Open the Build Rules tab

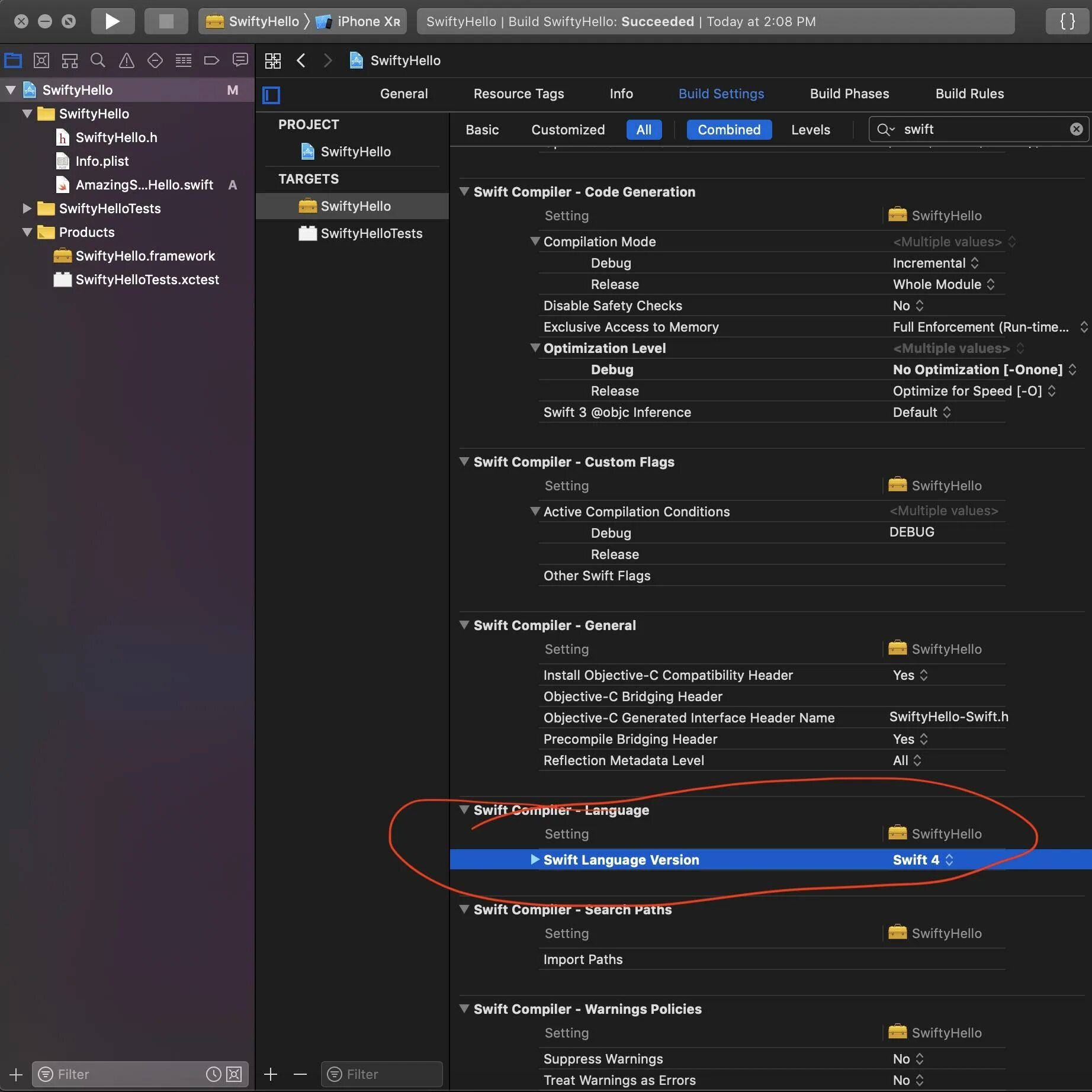tap(970, 94)
